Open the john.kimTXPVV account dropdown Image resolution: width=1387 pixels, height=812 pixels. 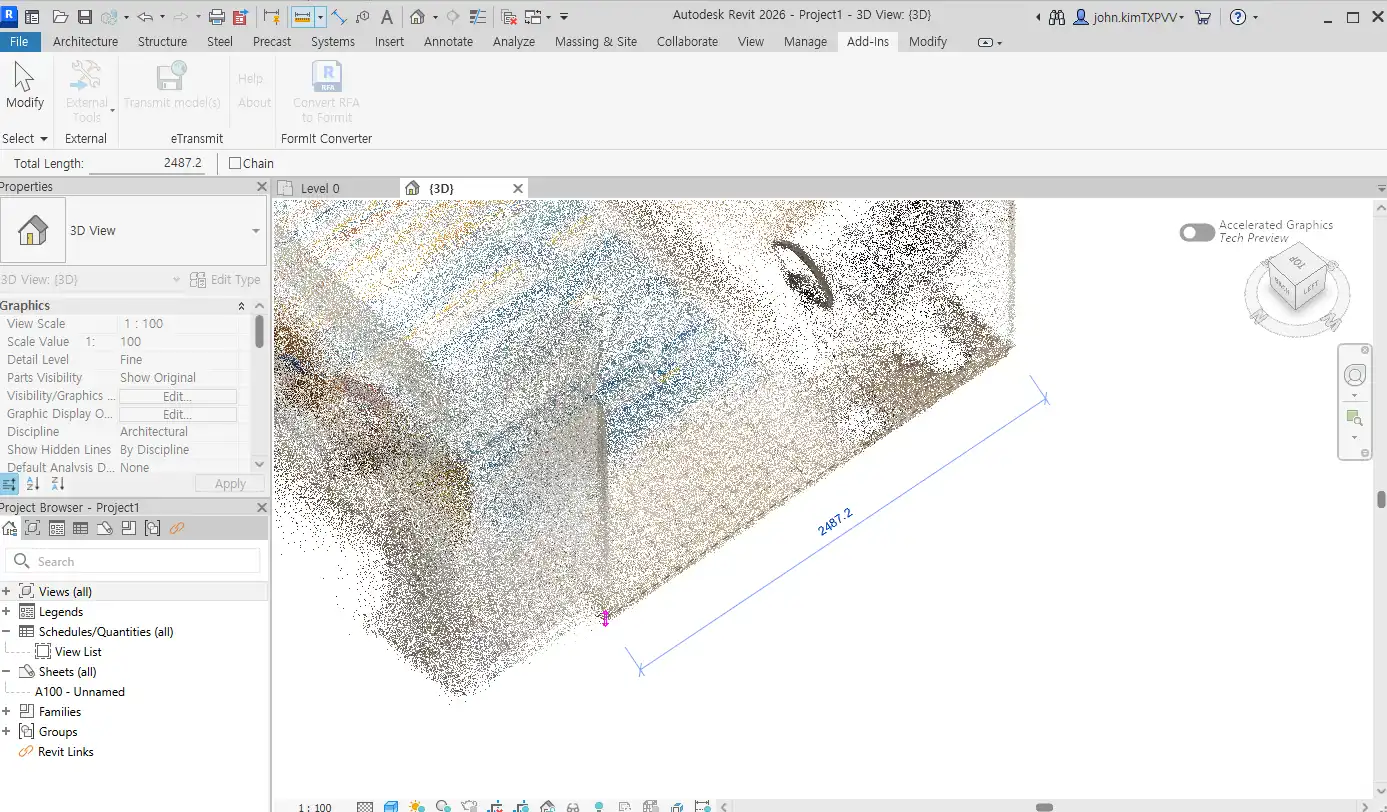[1134, 17]
